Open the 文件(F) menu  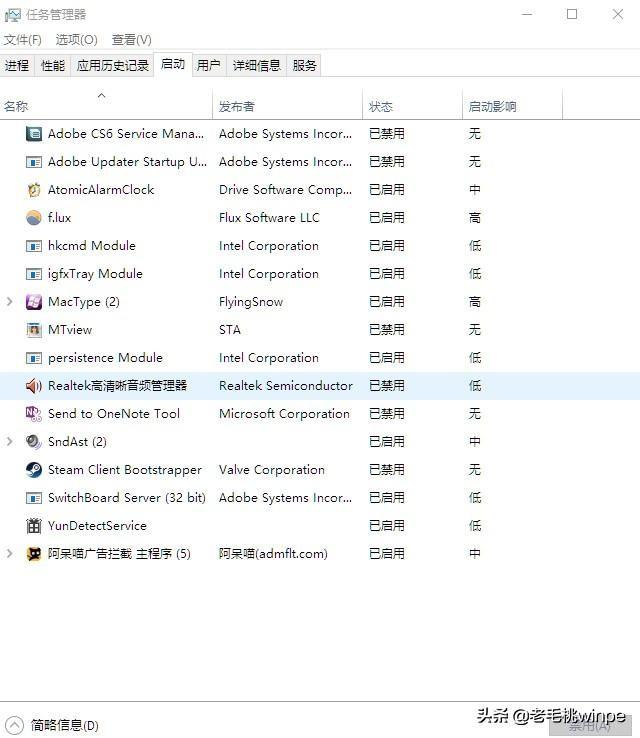click(x=23, y=40)
